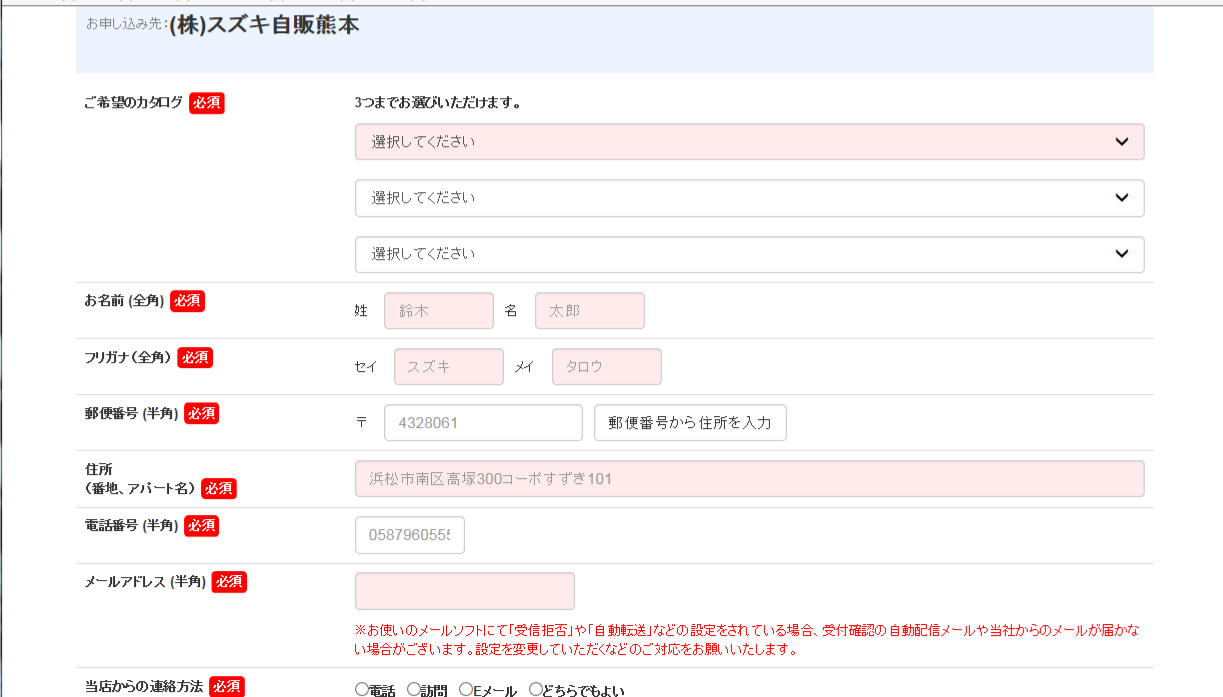Focus the 名 given name field showing 太郎
The image size is (1223, 697).
pos(590,311)
